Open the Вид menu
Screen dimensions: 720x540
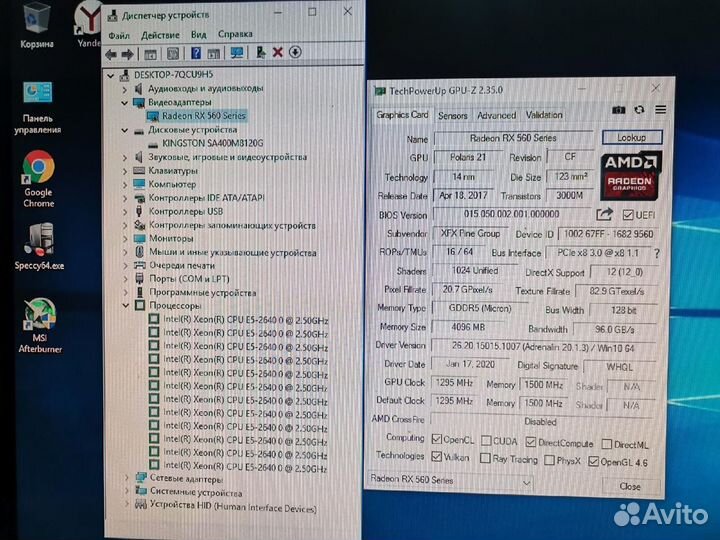[x=198, y=34]
